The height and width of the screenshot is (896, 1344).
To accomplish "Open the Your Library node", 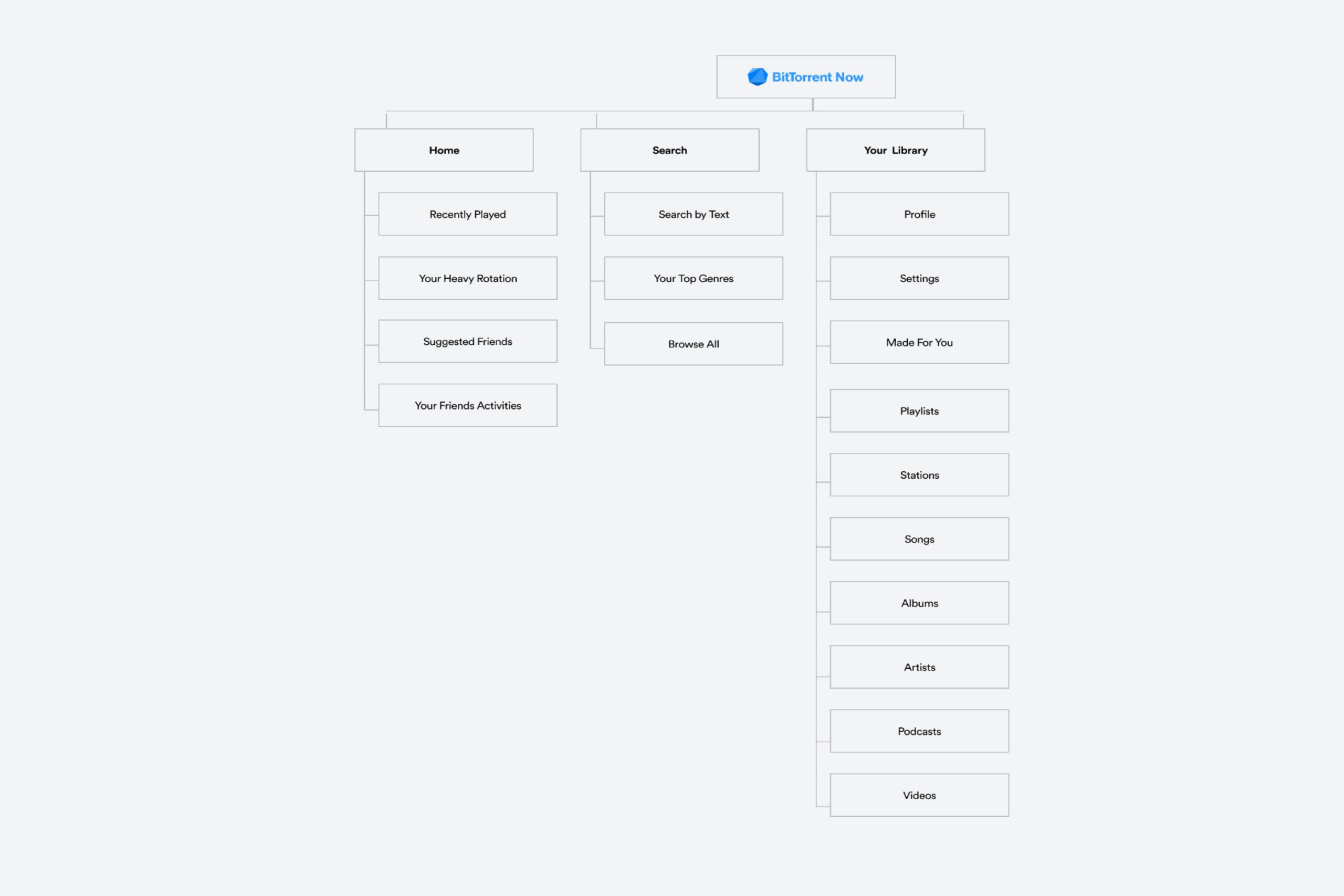I will (896, 150).
